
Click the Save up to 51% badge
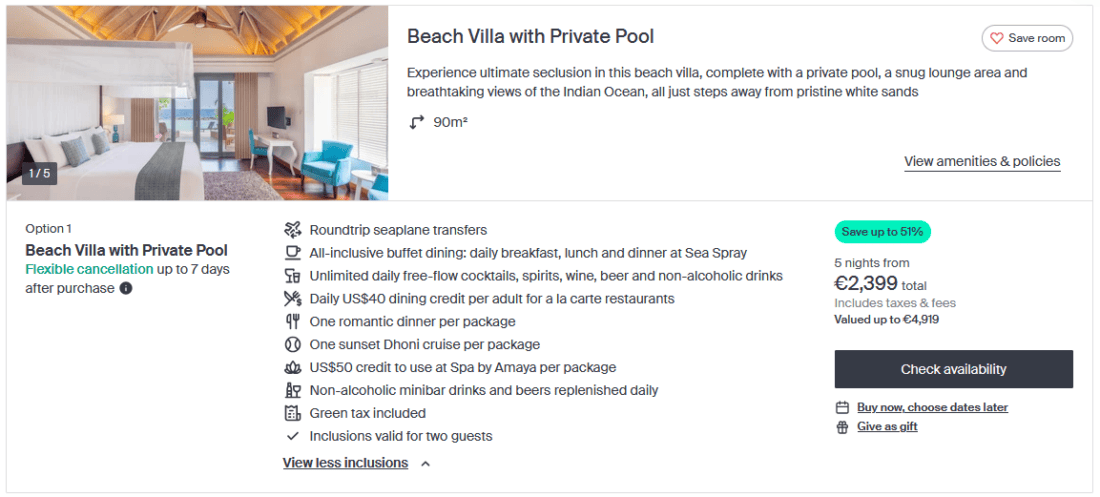pos(882,232)
